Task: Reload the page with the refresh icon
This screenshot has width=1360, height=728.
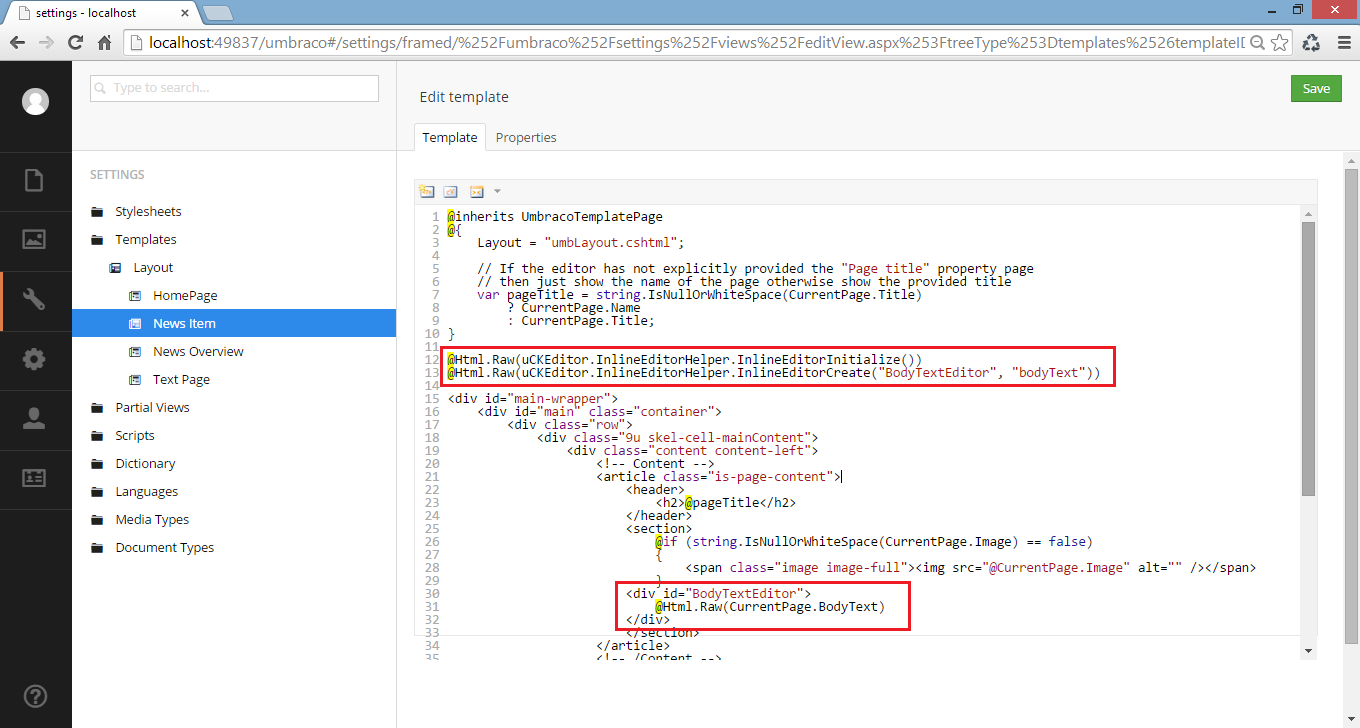Action: pyautogui.click(x=75, y=42)
